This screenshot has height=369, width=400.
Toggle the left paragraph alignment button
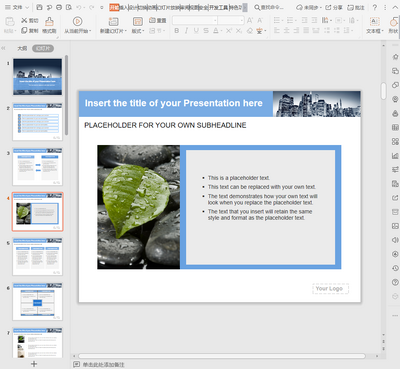(277, 31)
